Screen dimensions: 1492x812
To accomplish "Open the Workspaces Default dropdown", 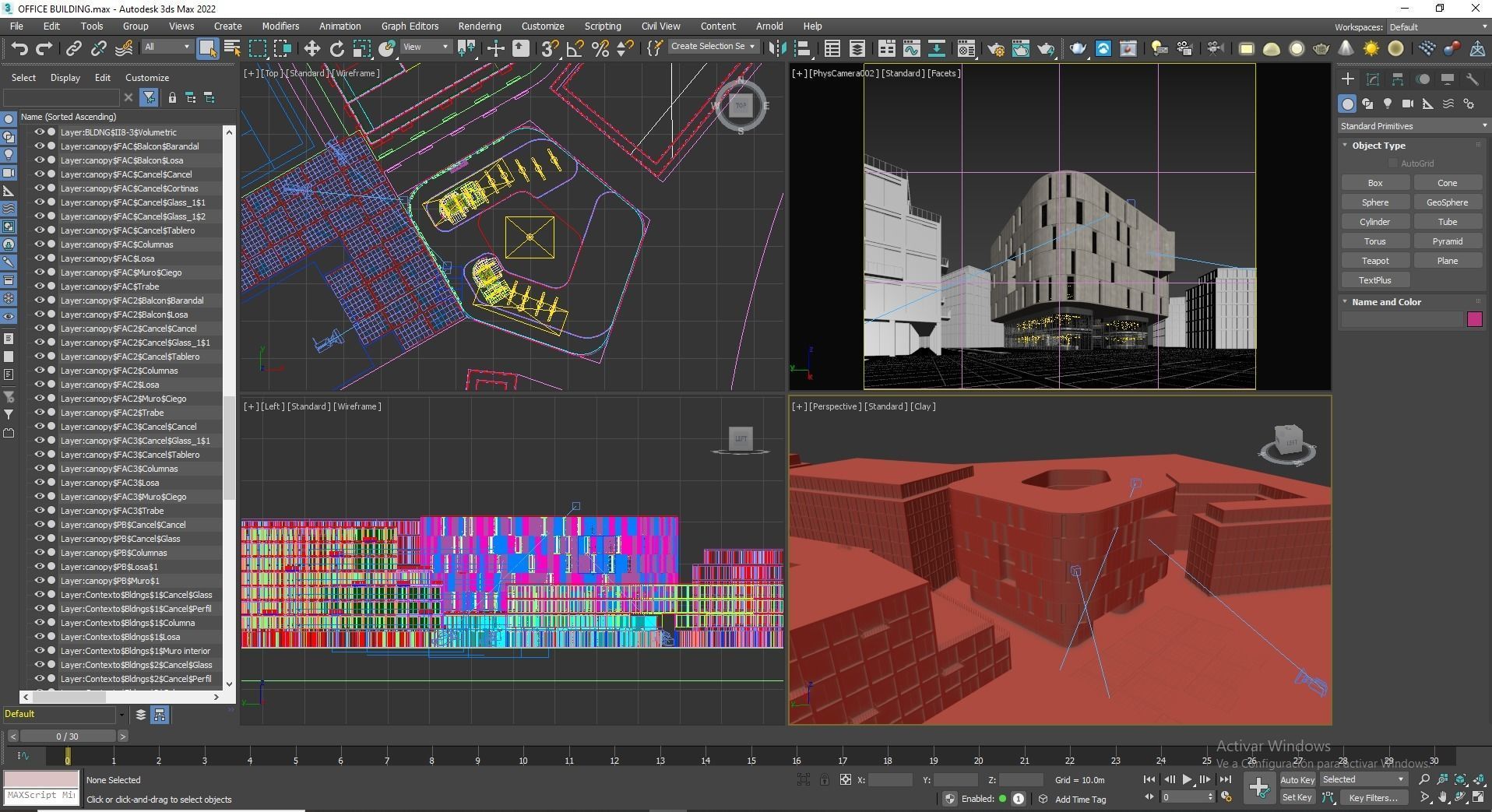I will click(x=1438, y=27).
